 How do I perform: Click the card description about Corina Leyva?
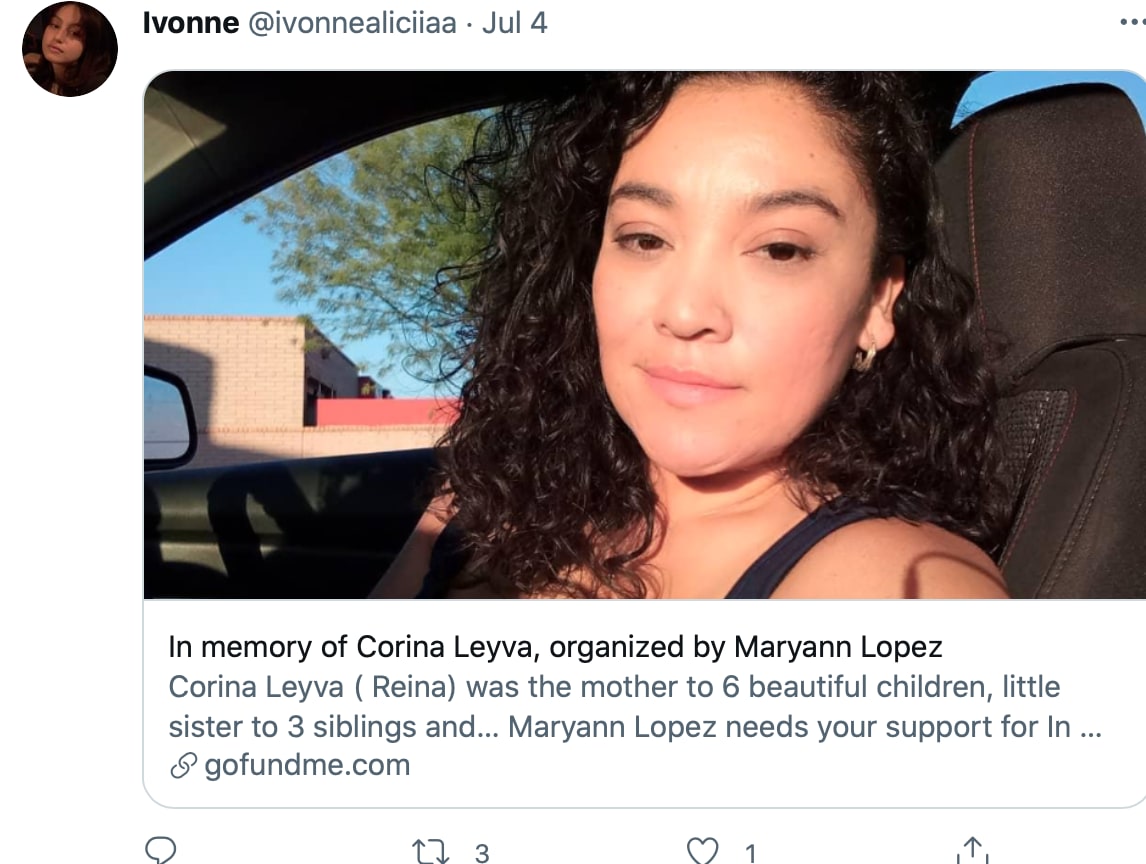click(x=635, y=707)
